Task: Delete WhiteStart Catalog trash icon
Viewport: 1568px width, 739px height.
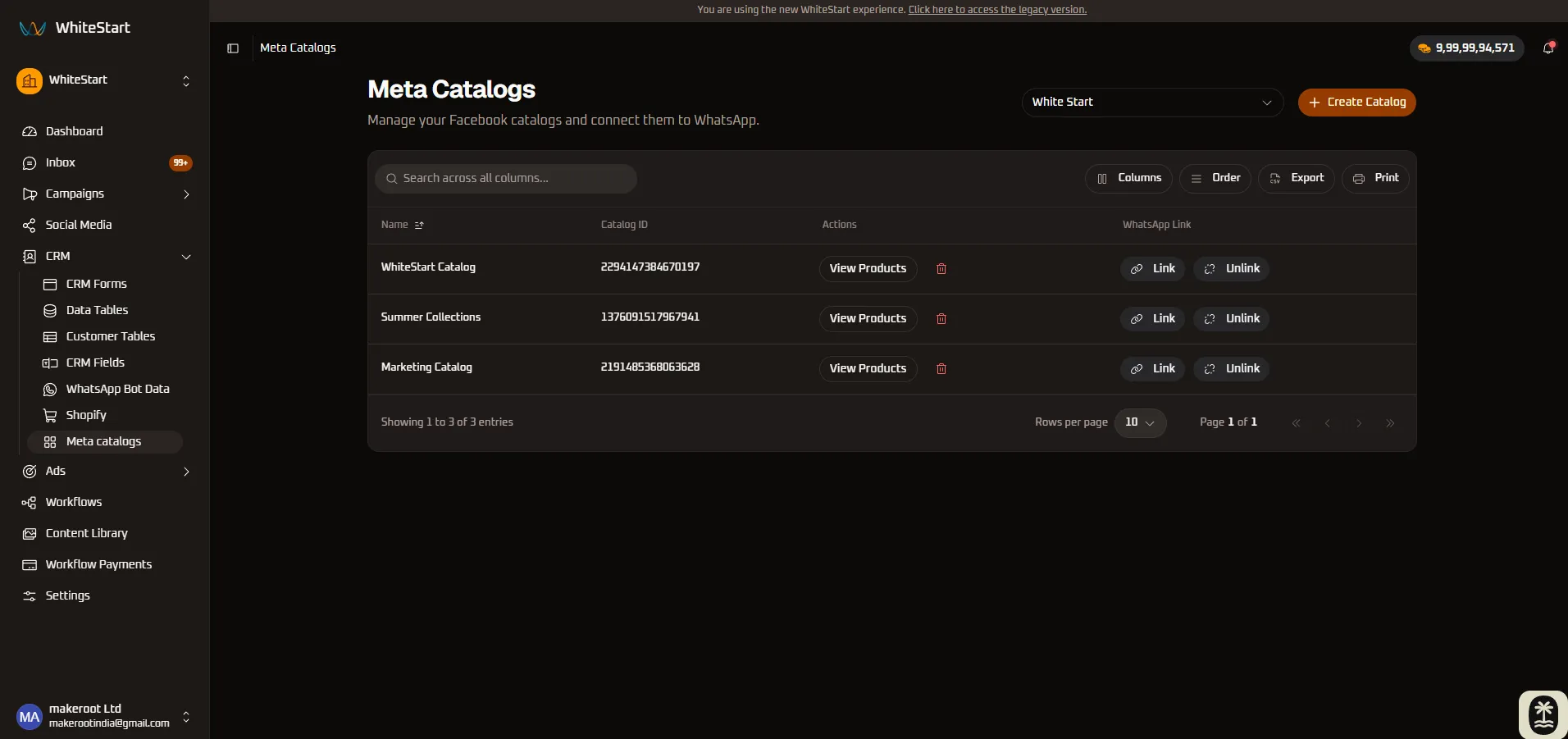Action: [941, 269]
